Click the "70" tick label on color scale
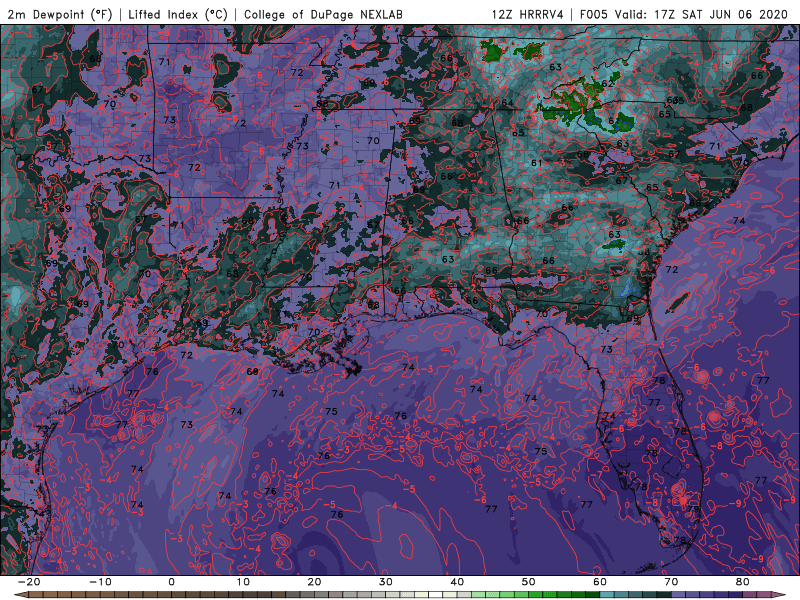800x600 pixels. (x=671, y=582)
